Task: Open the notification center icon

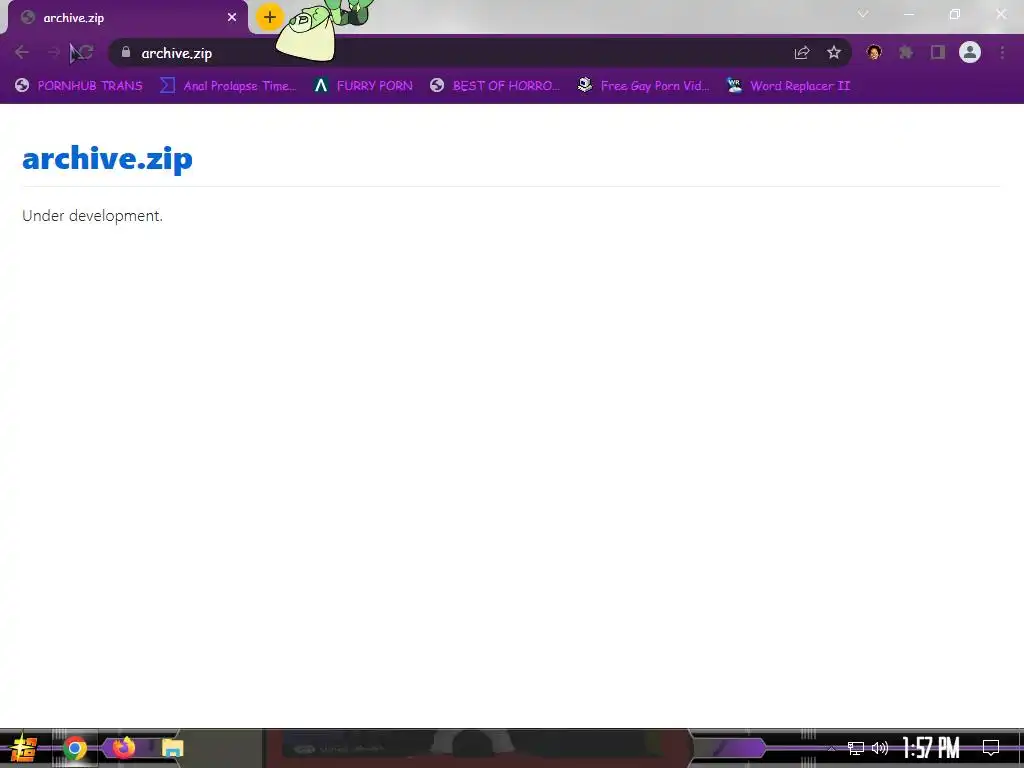Action: (x=991, y=748)
